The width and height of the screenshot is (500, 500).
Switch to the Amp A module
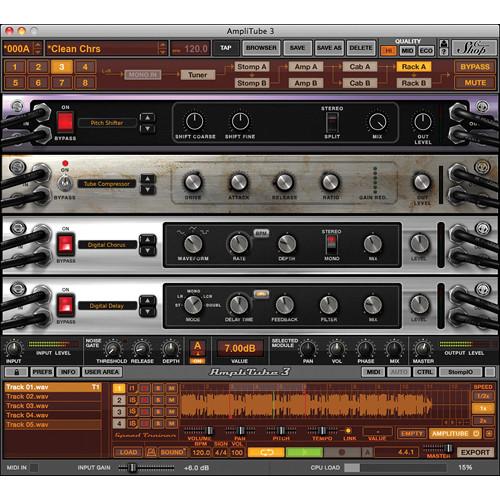tap(306, 67)
